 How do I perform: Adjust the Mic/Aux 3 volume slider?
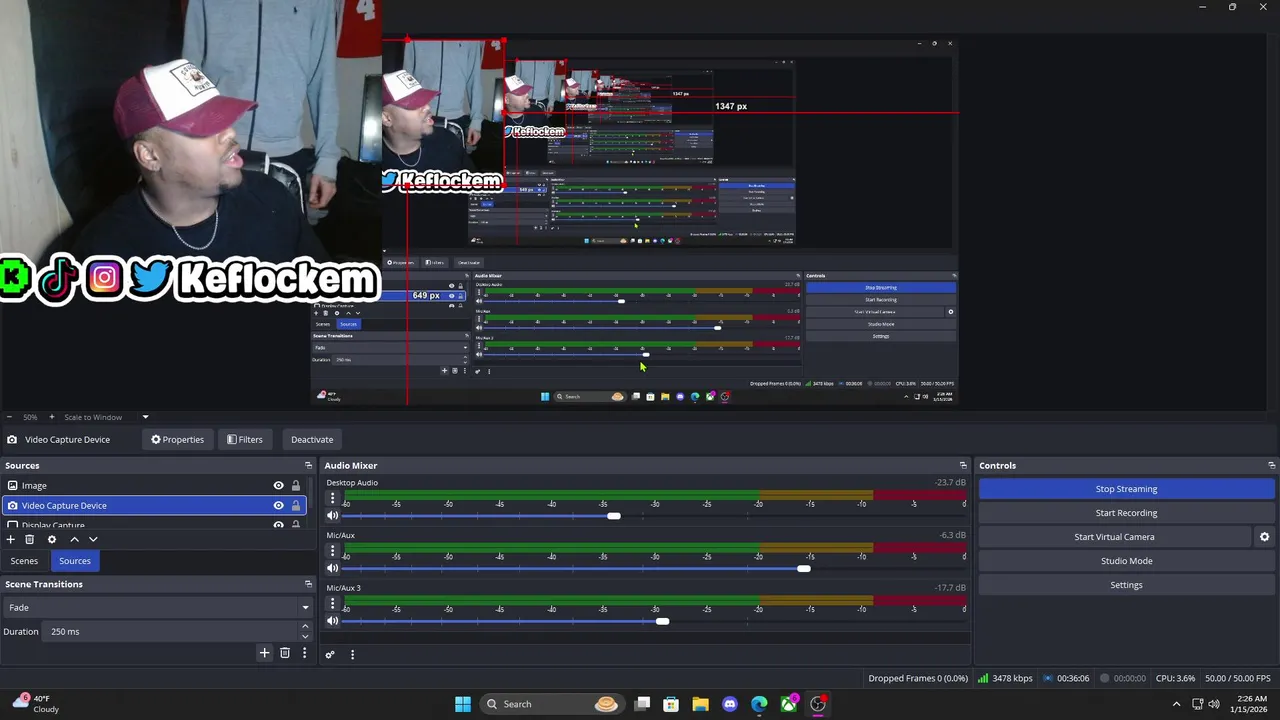pyautogui.click(x=662, y=621)
